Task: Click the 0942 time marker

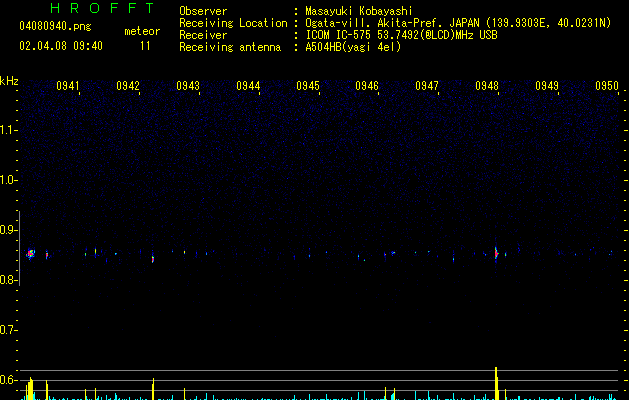Action: coord(128,86)
